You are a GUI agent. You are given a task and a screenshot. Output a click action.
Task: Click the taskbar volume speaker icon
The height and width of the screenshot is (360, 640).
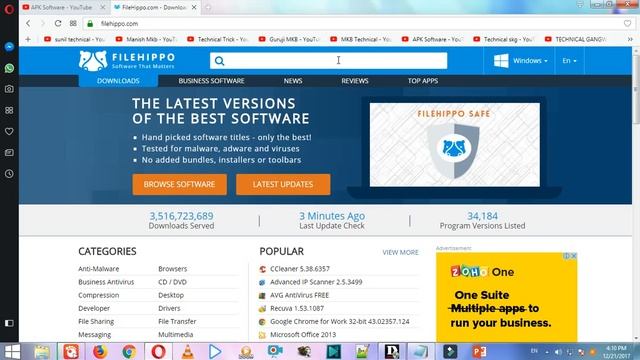coord(558,351)
